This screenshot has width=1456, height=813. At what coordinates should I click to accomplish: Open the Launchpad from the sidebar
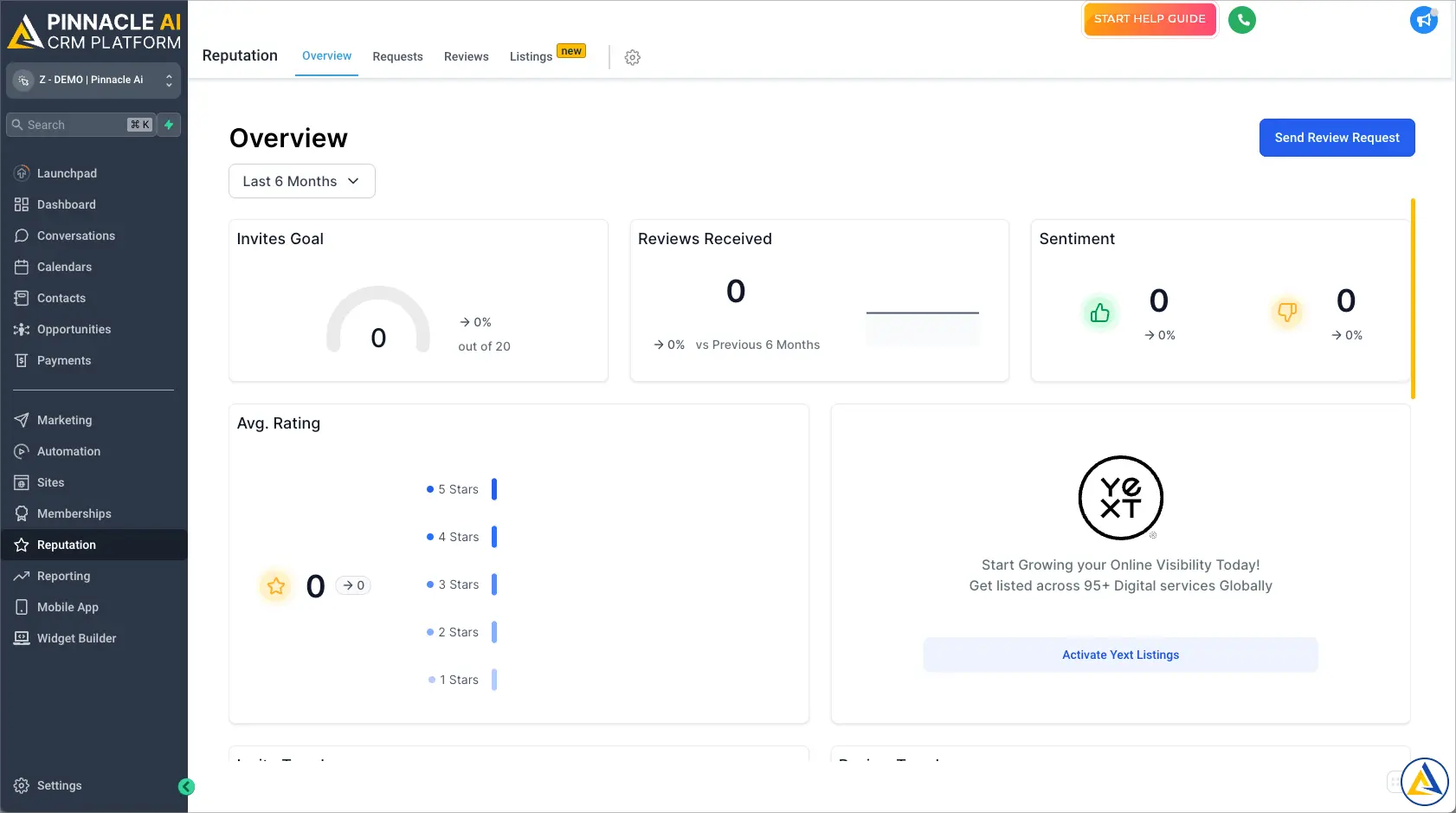(x=66, y=173)
